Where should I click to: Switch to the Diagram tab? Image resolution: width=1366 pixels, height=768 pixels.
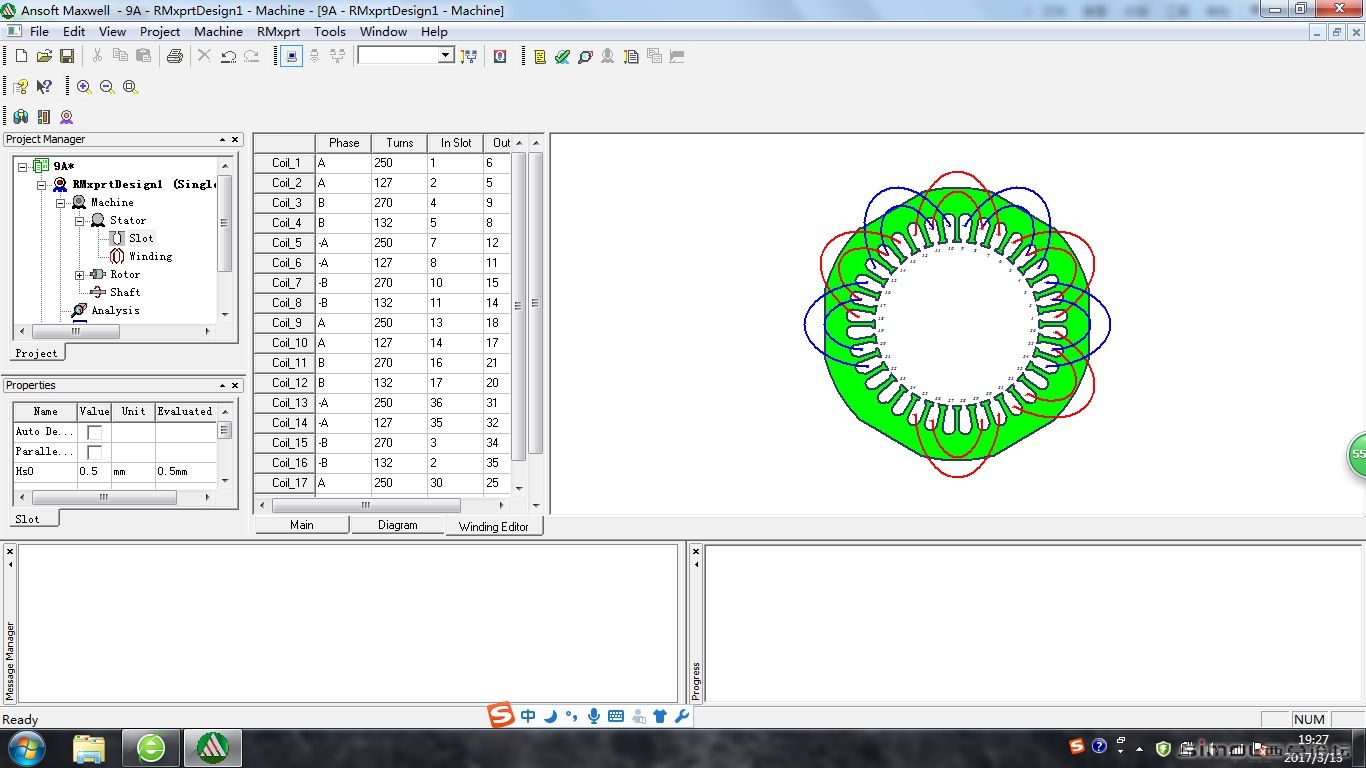398,525
